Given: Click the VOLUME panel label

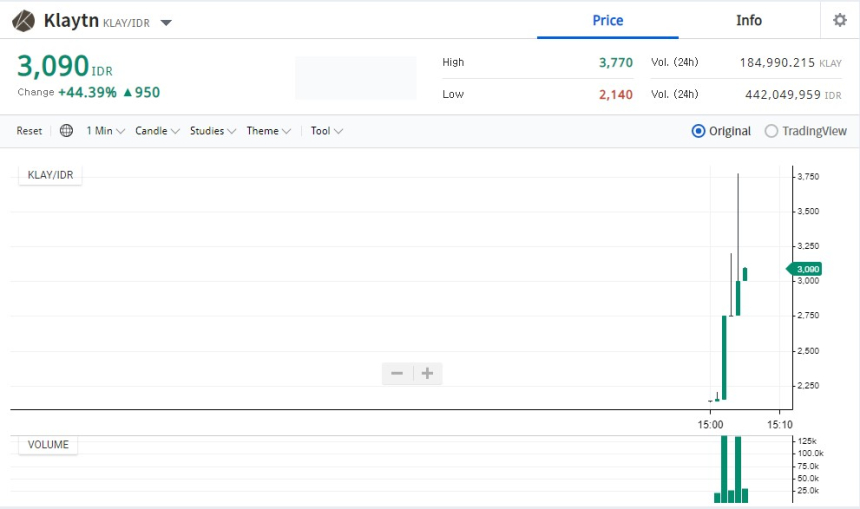Looking at the screenshot, I should pyautogui.click(x=48, y=444).
